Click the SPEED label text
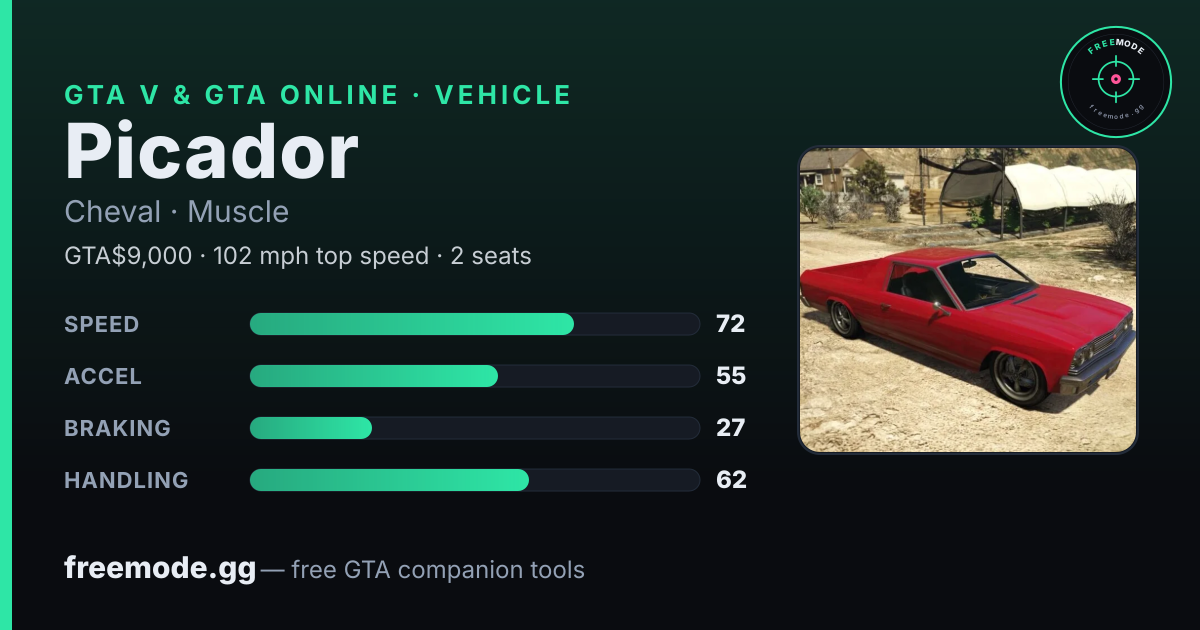This screenshot has height=630, width=1200. [x=102, y=324]
